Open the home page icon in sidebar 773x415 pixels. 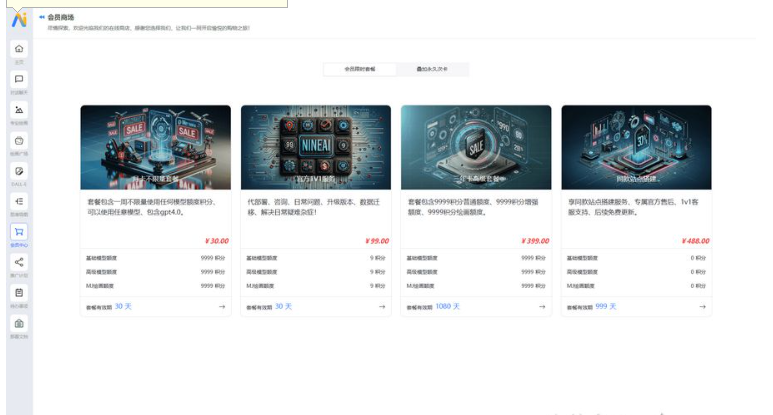(x=19, y=49)
